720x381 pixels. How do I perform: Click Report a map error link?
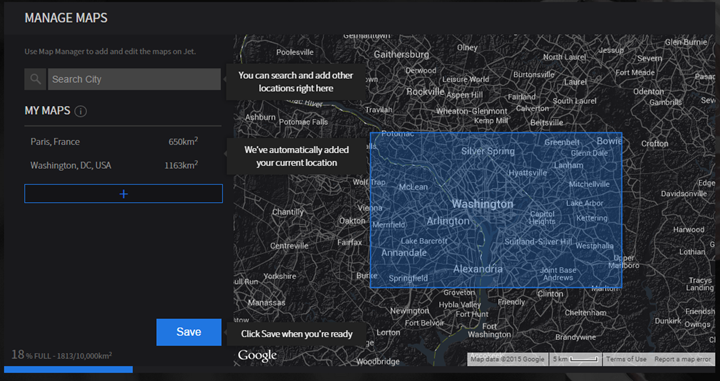pos(682,359)
